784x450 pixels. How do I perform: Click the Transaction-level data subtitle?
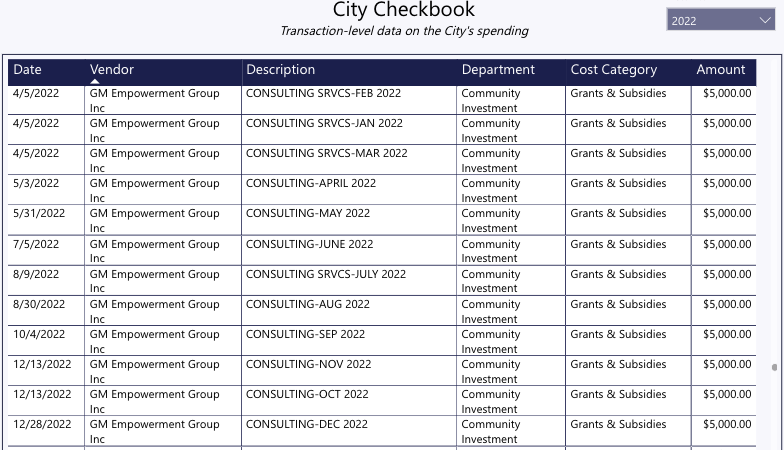pyautogui.click(x=404, y=31)
